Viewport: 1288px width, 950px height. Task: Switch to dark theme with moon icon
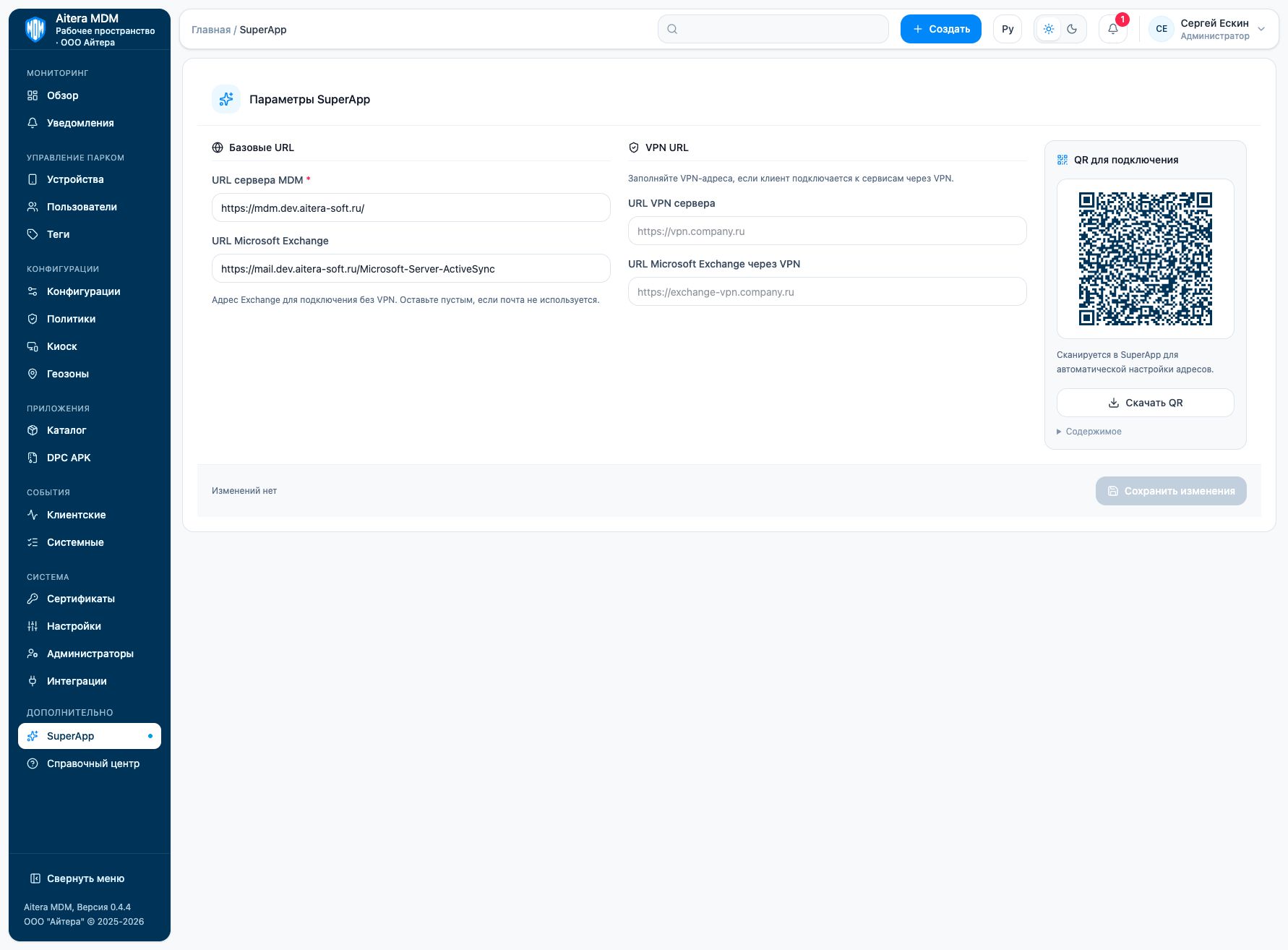(1072, 29)
